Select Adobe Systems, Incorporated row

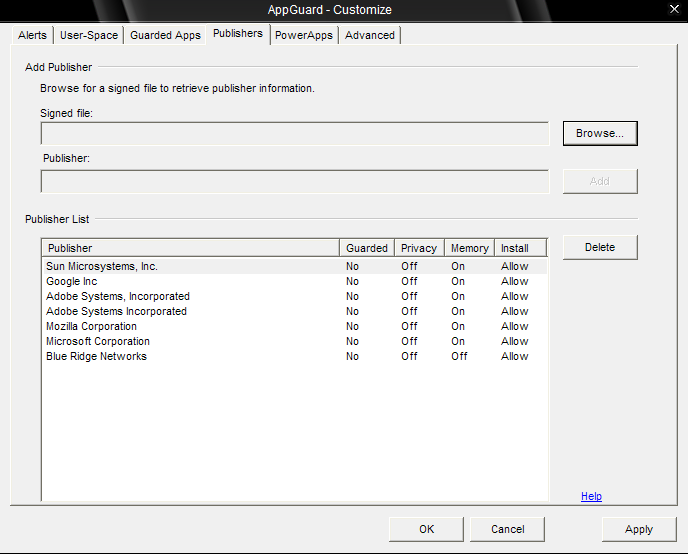click(295, 296)
